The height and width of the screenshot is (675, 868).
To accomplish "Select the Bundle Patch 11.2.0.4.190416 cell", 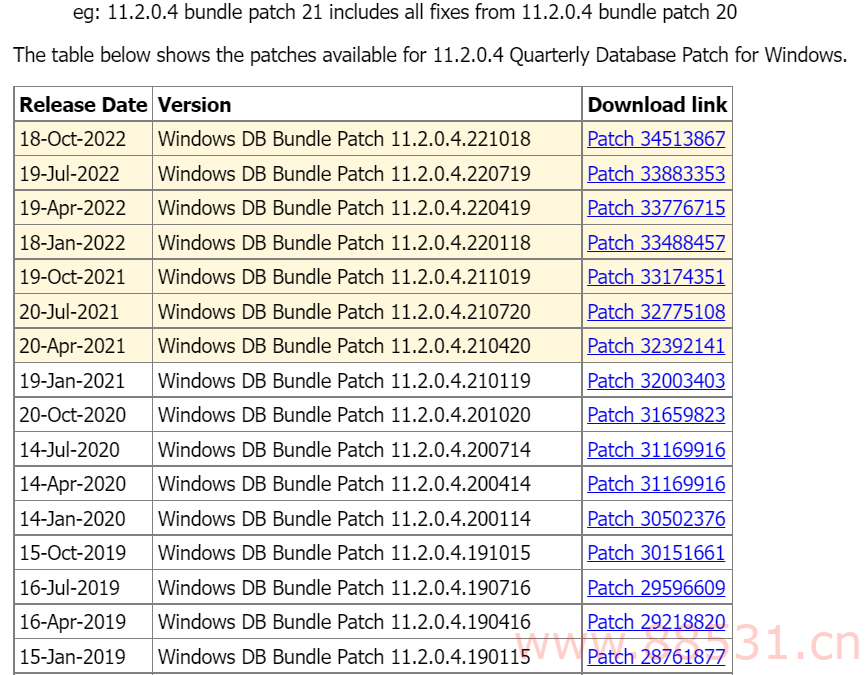I will click(x=367, y=622).
